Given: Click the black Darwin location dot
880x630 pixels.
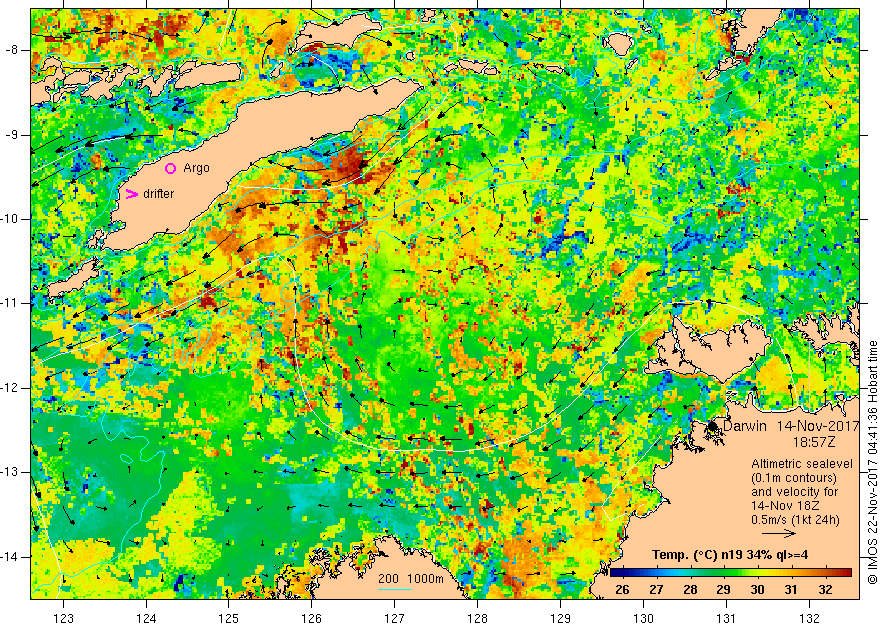Looking at the screenshot, I should (x=712, y=426).
